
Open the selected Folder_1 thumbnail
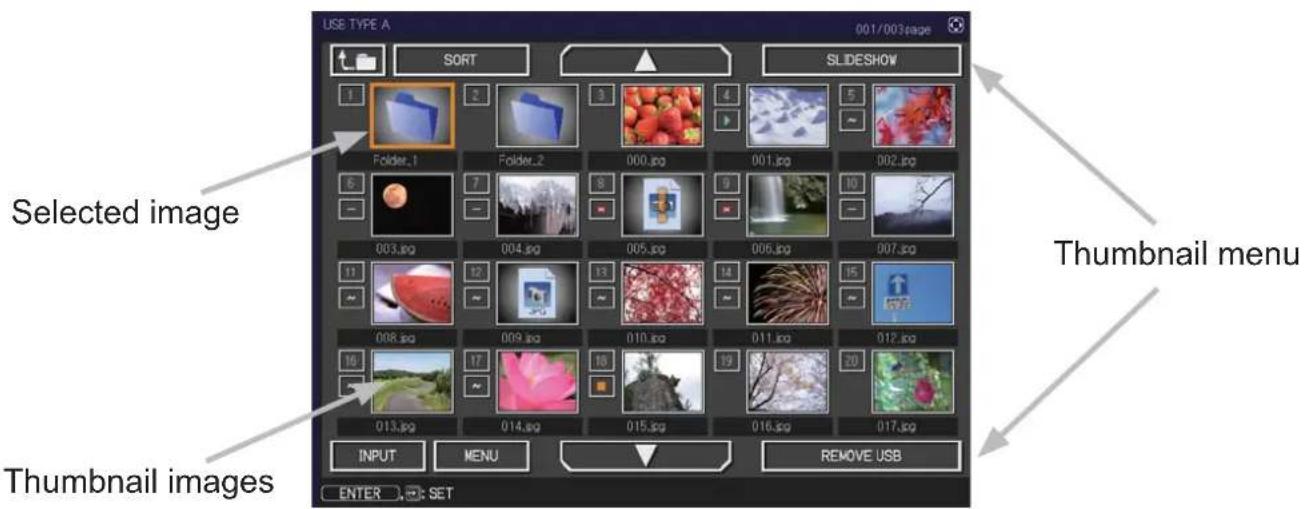click(412, 116)
